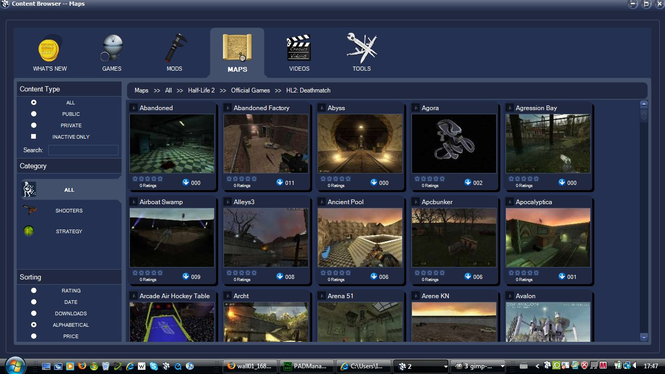The width and height of the screenshot is (665, 374).
Task: Expand the Agression Bay card arrow
Action: tap(510, 108)
